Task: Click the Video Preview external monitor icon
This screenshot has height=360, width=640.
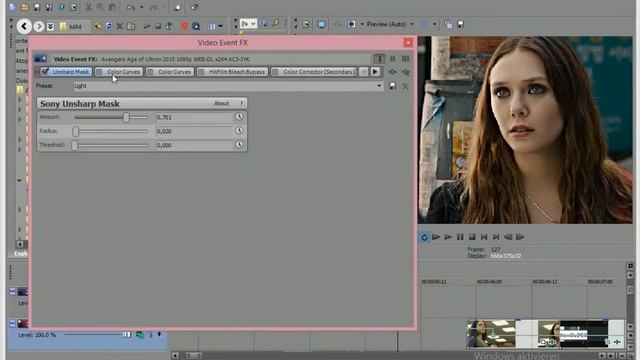Action: (322, 24)
